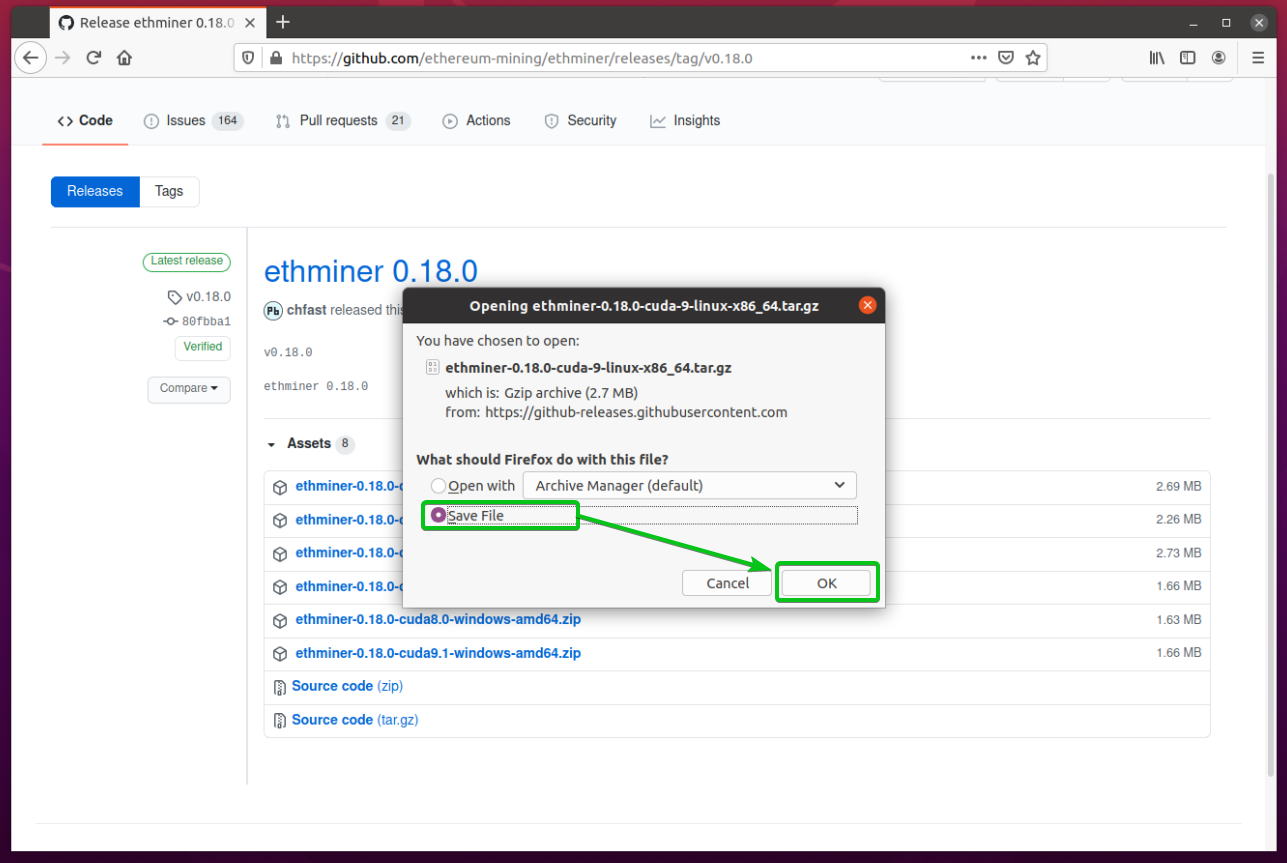Image resolution: width=1287 pixels, height=863 pixels.
Task: Switch to the Tags view
Action: pyautogui.click(x=169, y=191)
